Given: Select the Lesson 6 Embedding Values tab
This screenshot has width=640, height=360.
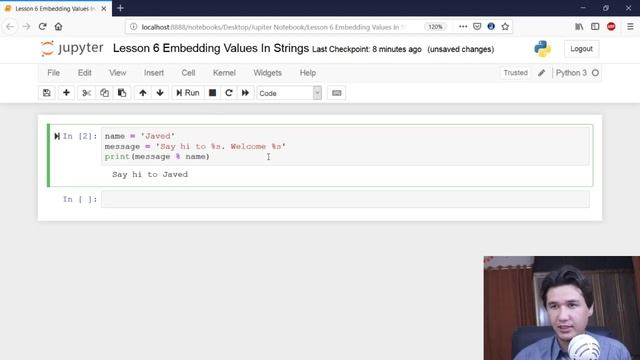Looking at the screenshot, I should pos(56,9).
